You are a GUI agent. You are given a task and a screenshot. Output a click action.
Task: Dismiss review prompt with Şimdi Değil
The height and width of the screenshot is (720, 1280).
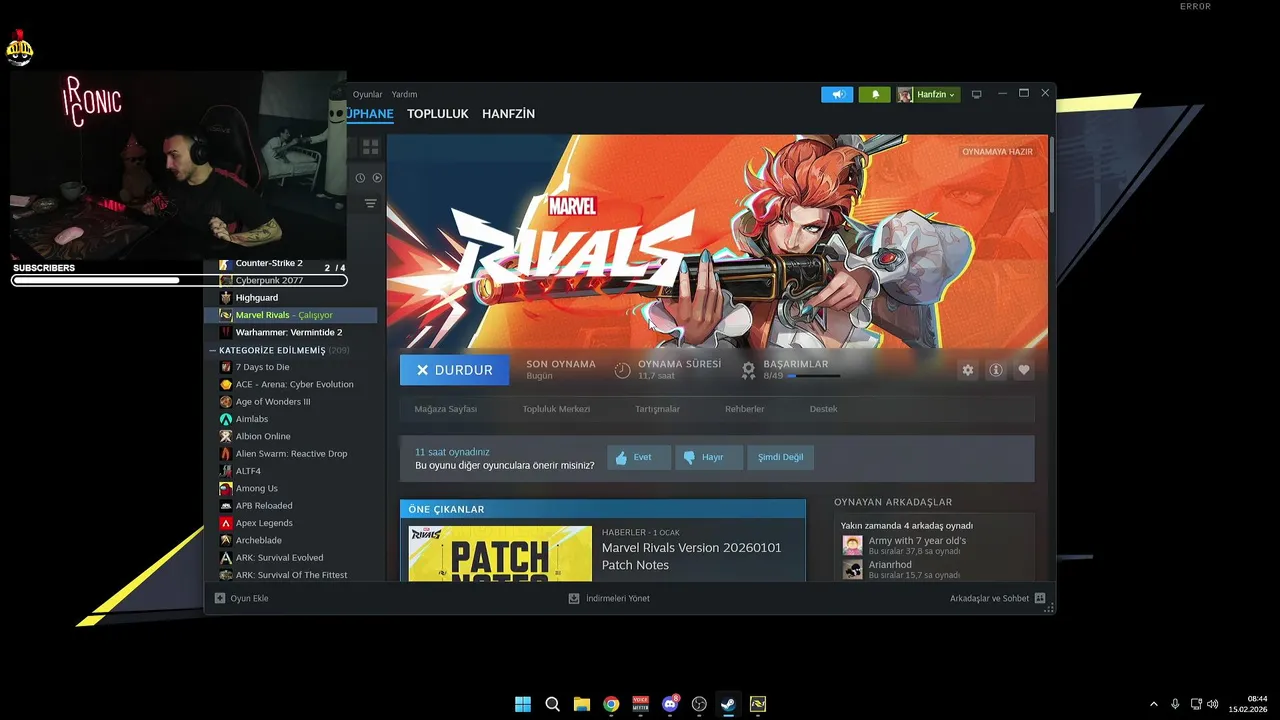780,458
